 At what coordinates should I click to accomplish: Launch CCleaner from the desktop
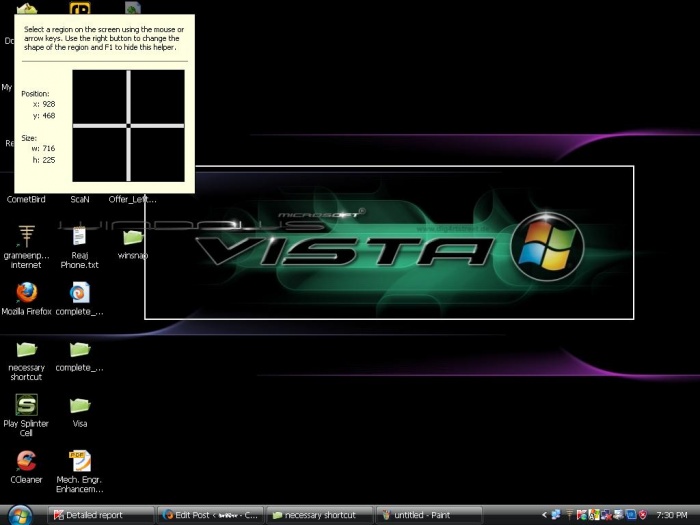[26, 461]
